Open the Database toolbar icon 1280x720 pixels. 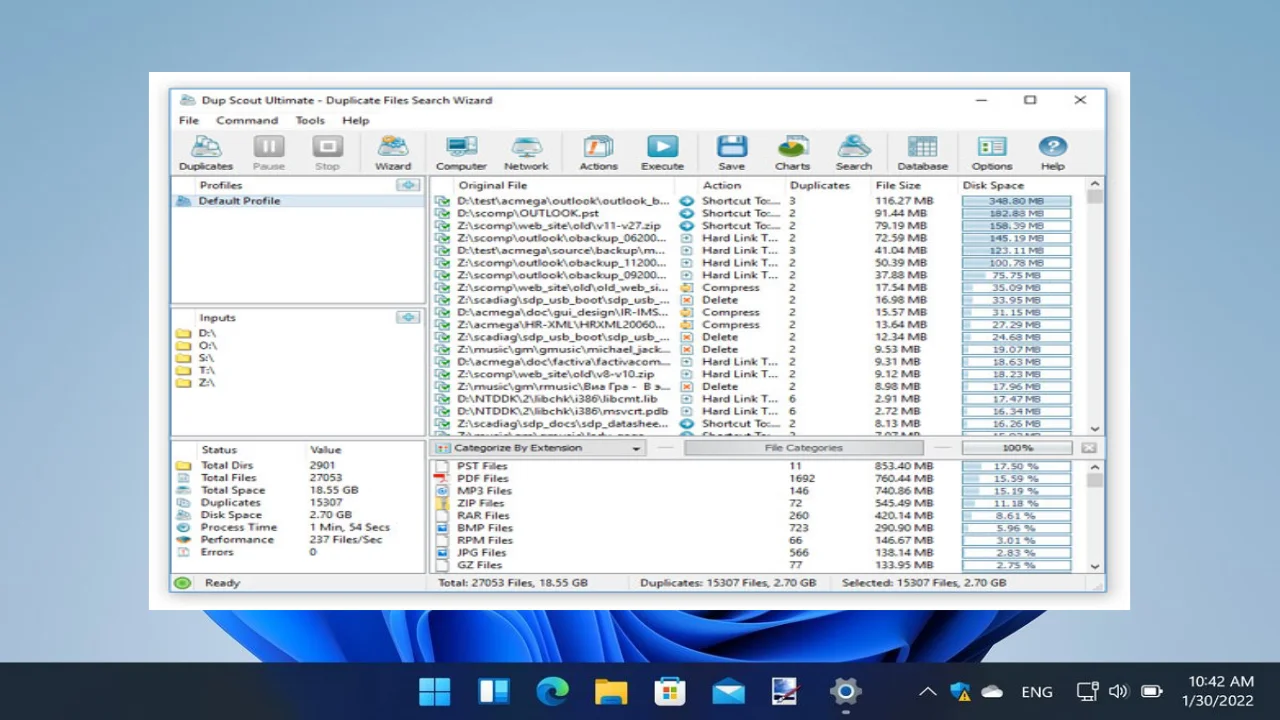922,153
